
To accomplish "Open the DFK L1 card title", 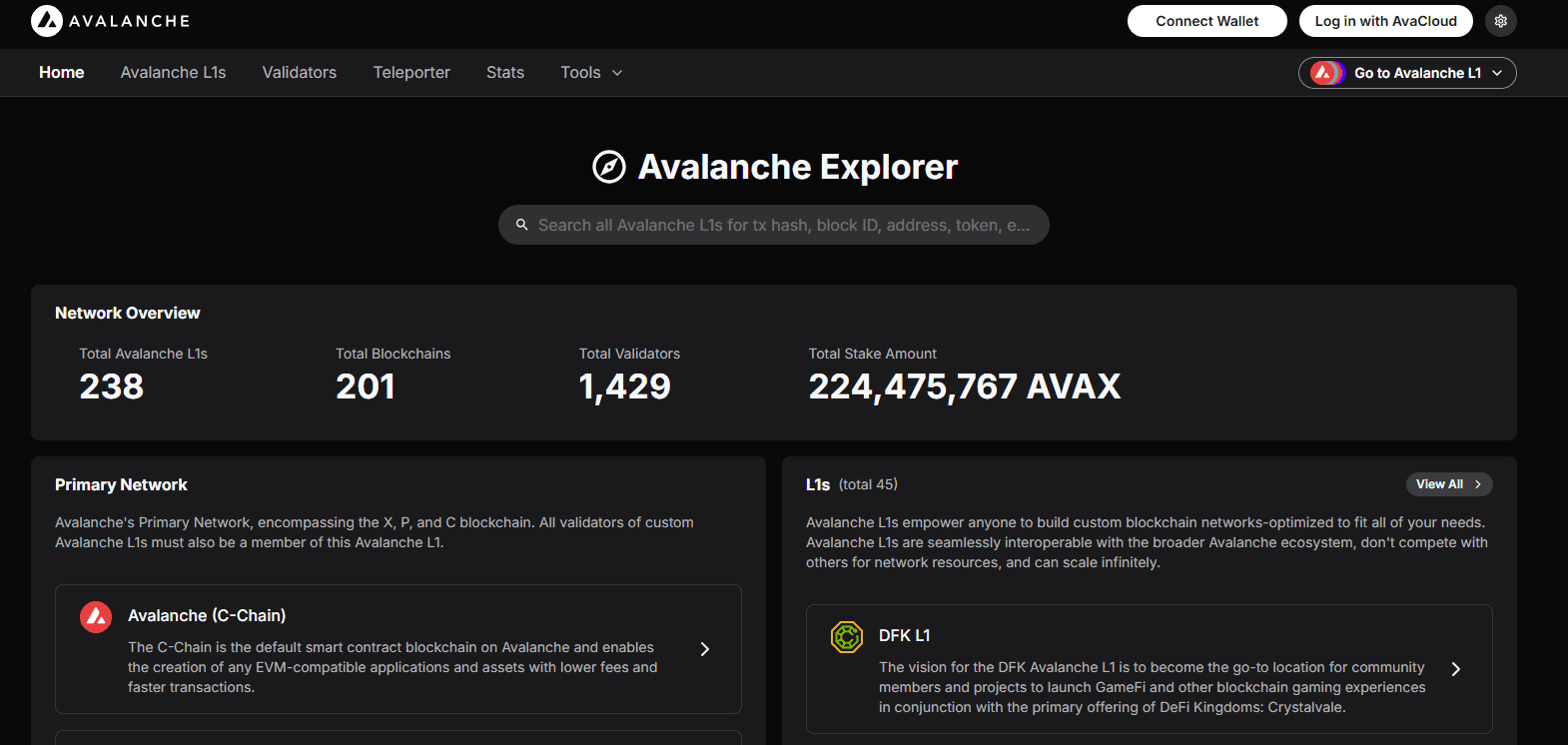I will click(905, 636).
